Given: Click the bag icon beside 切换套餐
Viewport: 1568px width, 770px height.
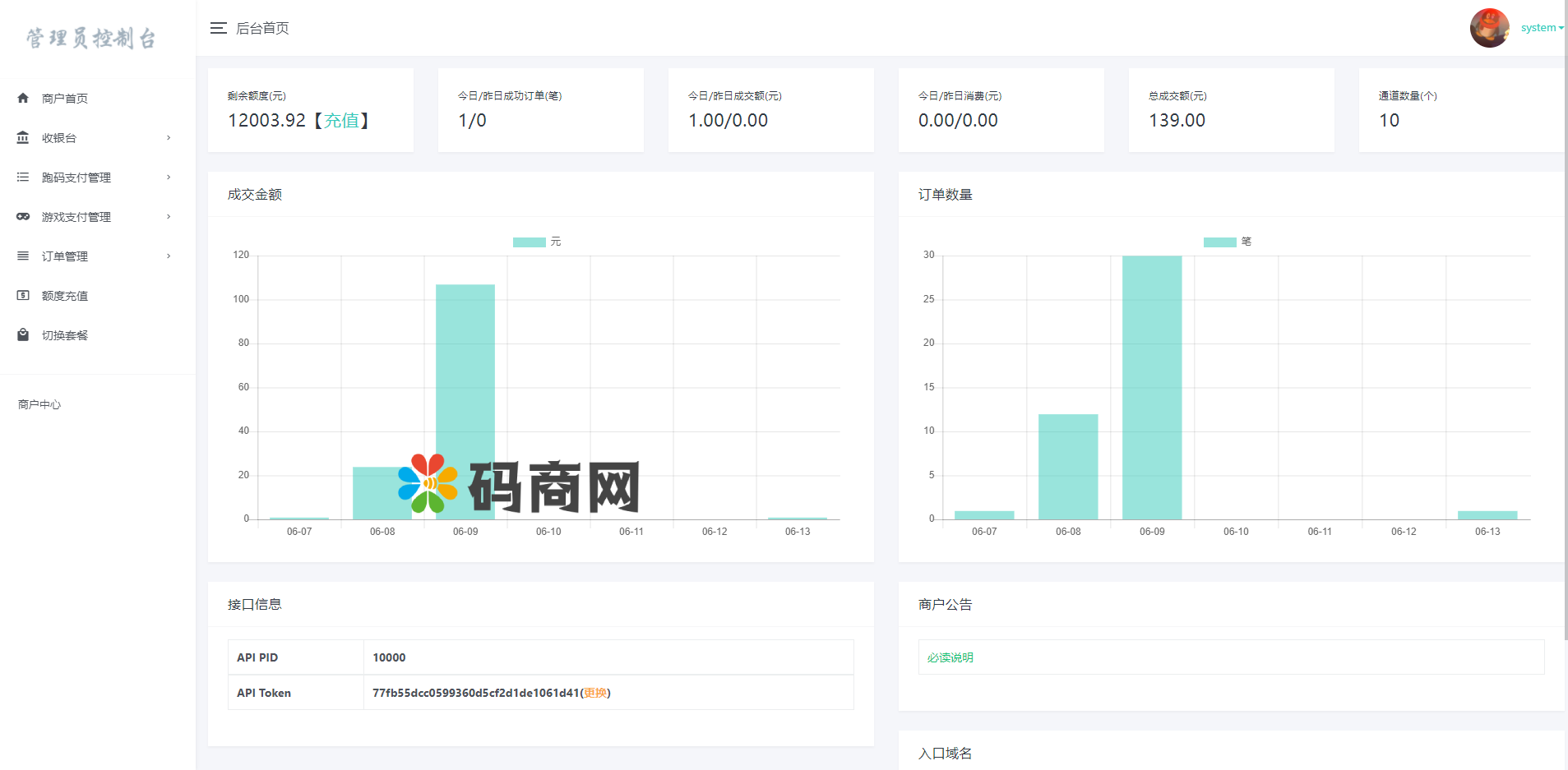Looking at the screenshot, I should (x=23, y=334).
